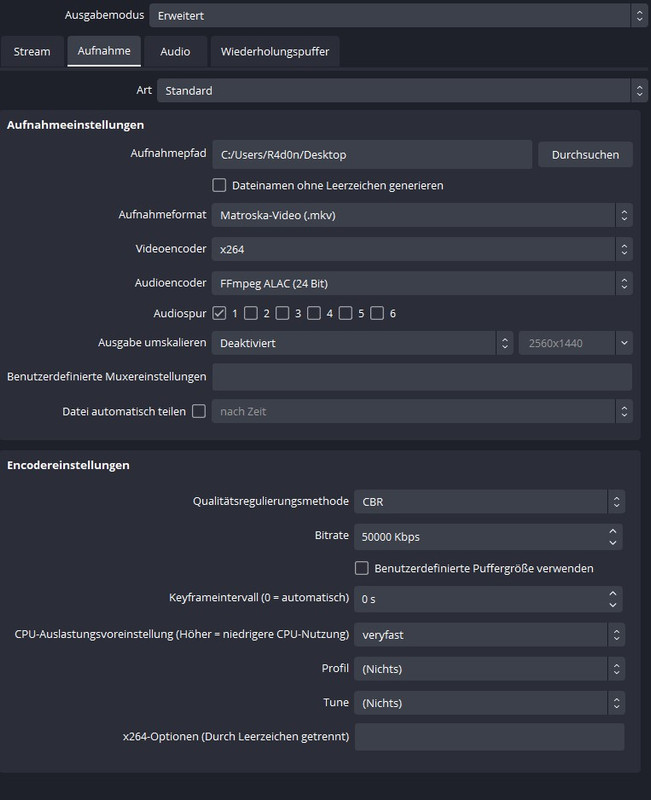The height and width of the screenshot is (800, 651).
Task: Increase the Keyframeintervall value arrow
Action: tap(613, 593)
